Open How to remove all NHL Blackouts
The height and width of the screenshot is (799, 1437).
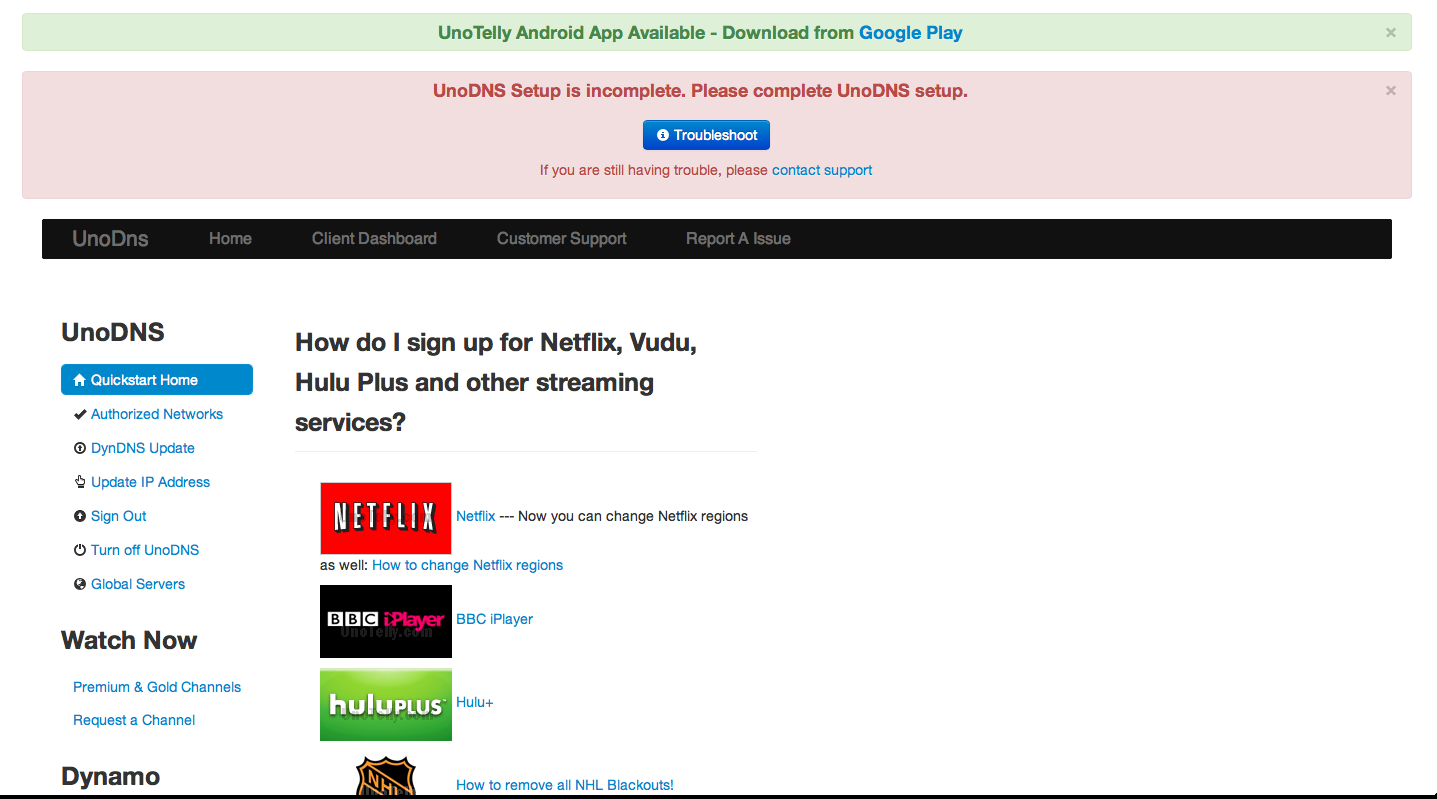click(x=565, y=785)
